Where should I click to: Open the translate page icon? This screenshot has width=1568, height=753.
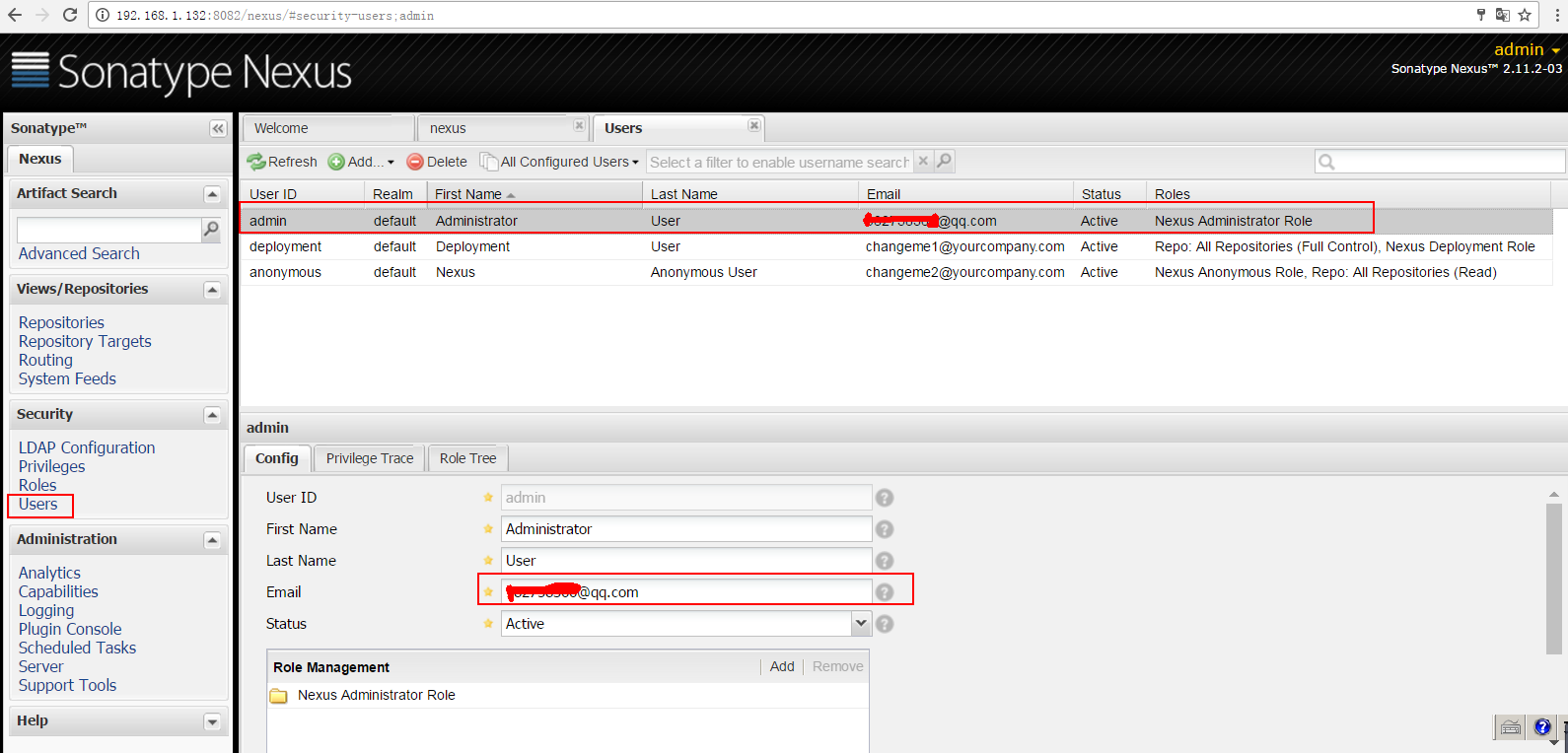(1502, 15)
